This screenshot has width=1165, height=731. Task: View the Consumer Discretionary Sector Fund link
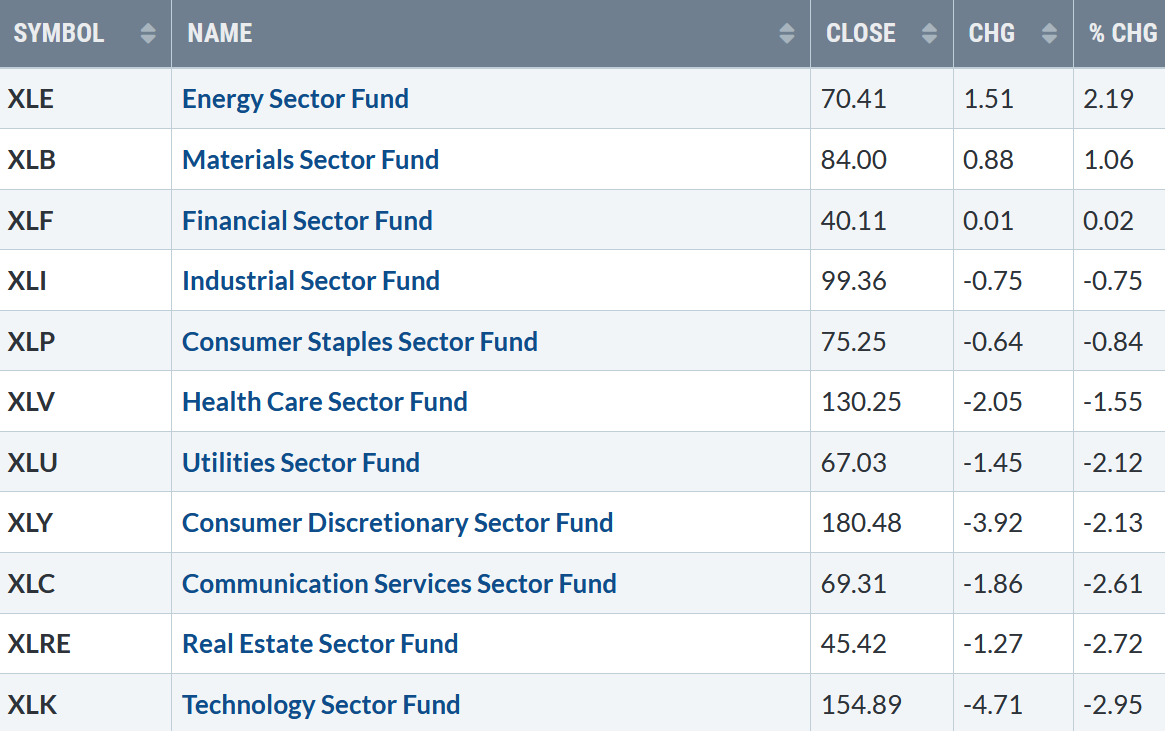point(397,523)
